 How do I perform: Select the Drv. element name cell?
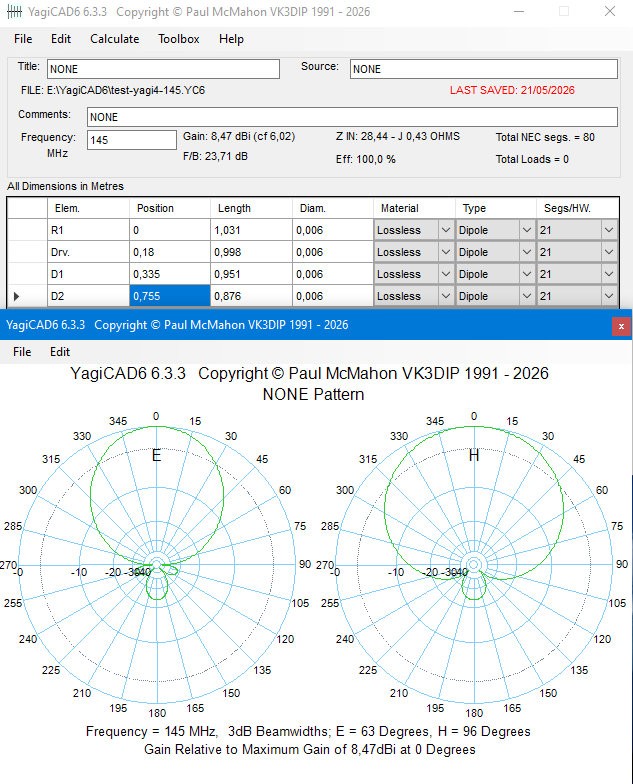point(88,252)
